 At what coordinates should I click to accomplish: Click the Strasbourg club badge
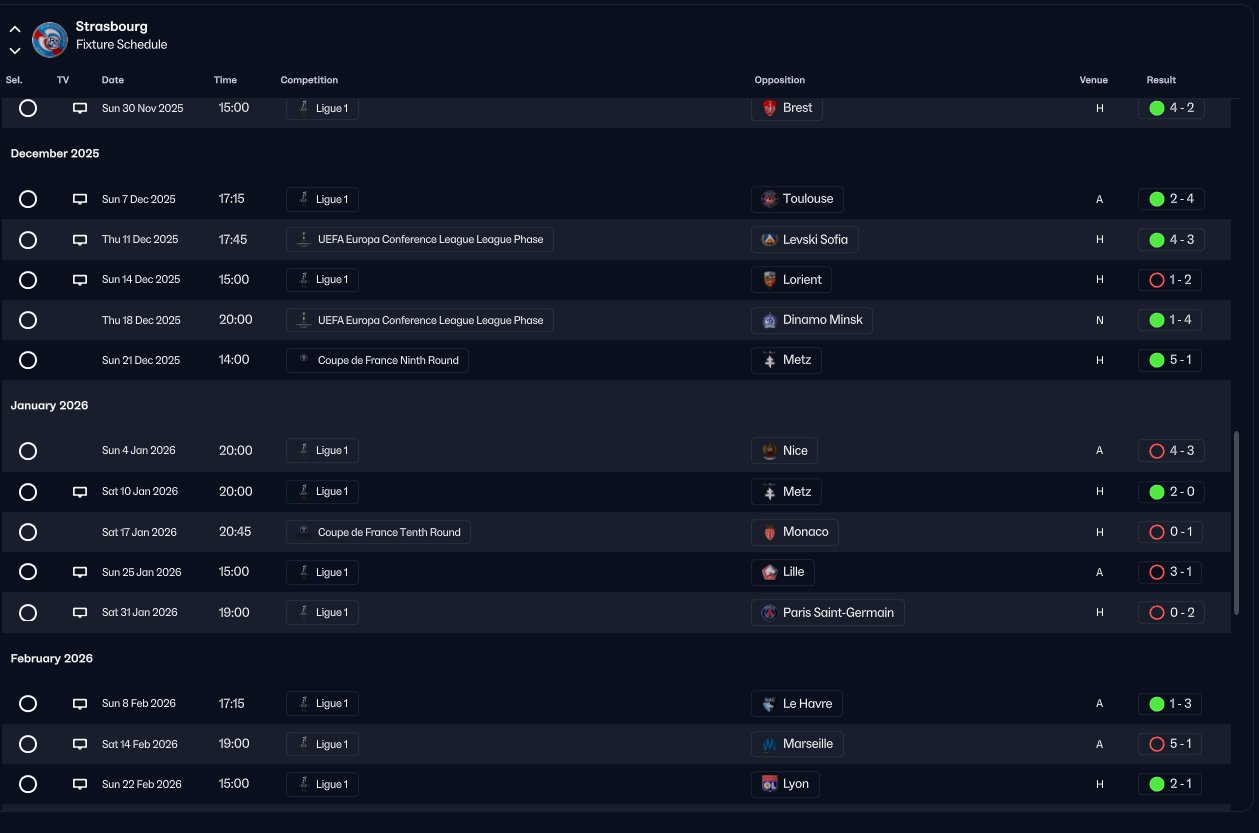50,39
